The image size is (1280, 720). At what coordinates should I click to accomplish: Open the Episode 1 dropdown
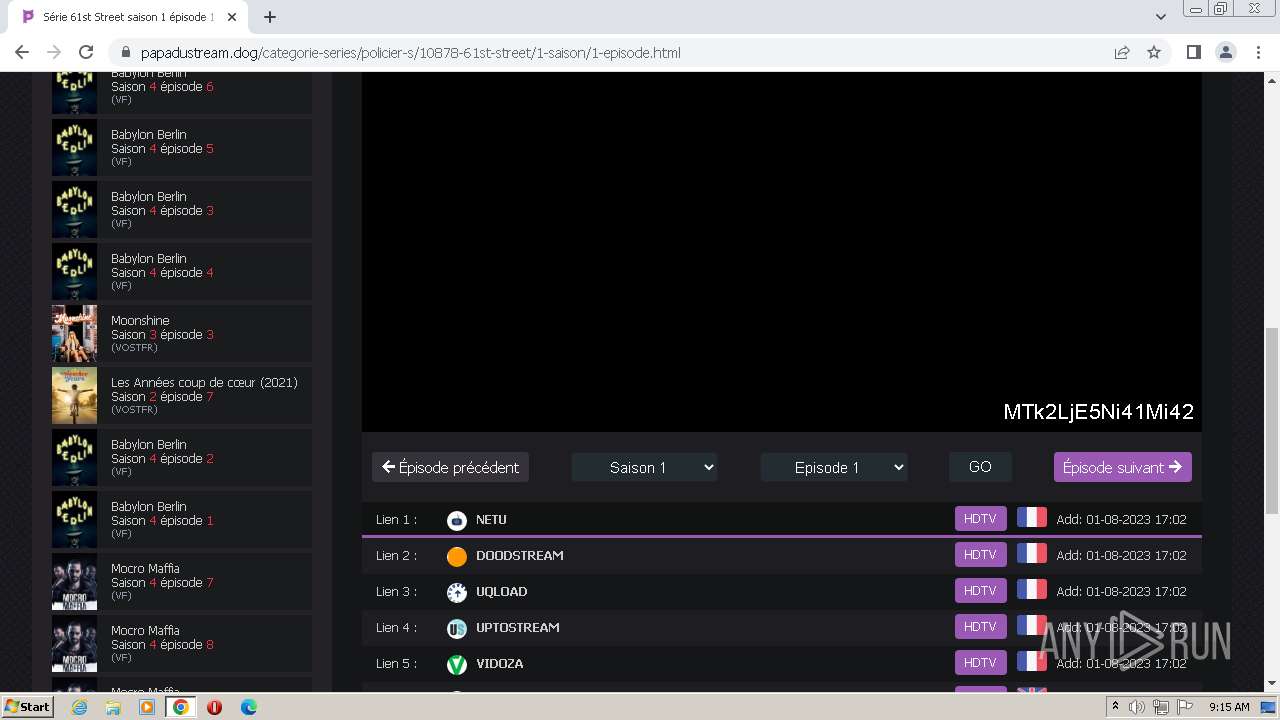coord(834,467)
